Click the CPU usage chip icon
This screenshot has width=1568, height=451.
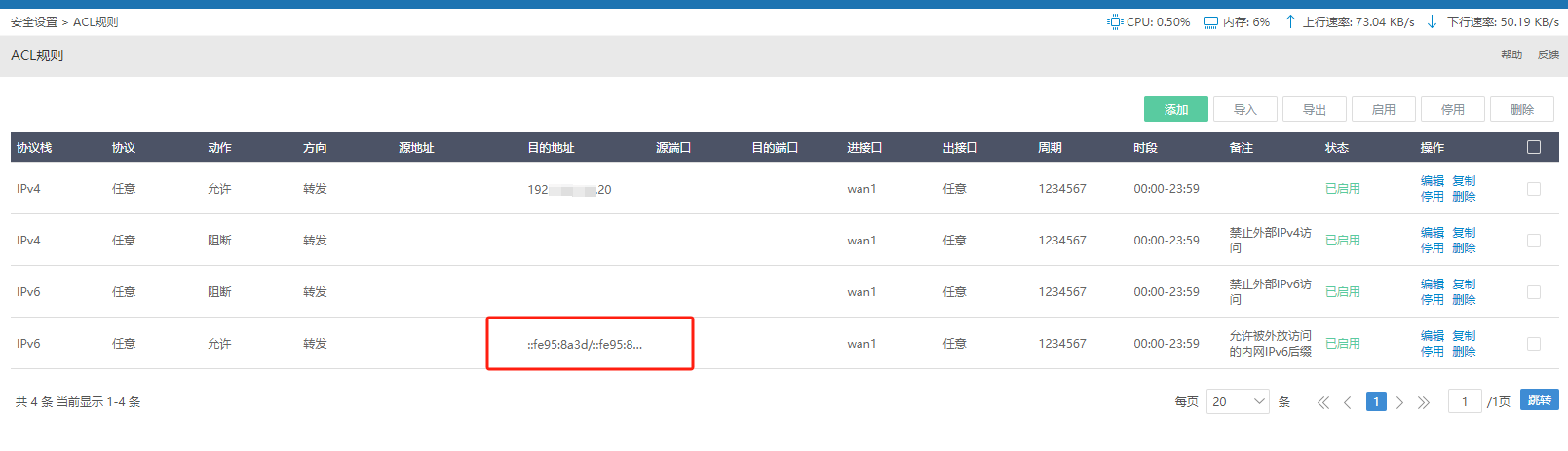pyautogui.click(x=1115, y=21)
